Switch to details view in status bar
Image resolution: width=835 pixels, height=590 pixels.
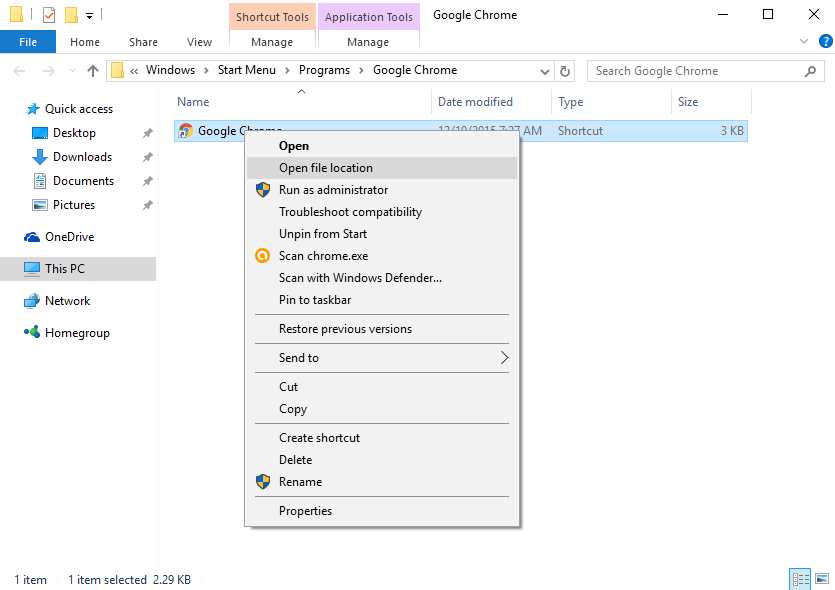coord(800,578)
